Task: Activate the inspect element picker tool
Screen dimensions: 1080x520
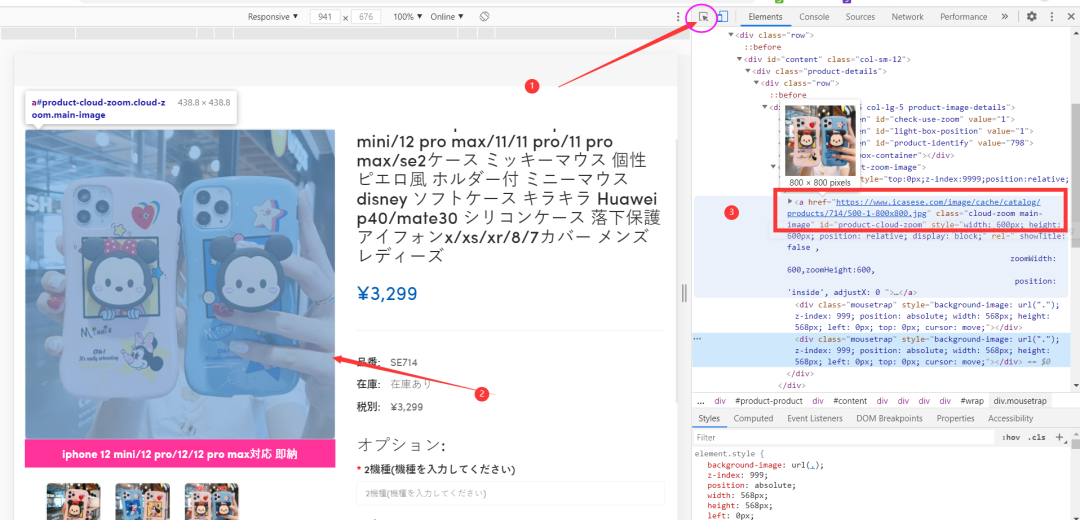Action: point(704,17)
